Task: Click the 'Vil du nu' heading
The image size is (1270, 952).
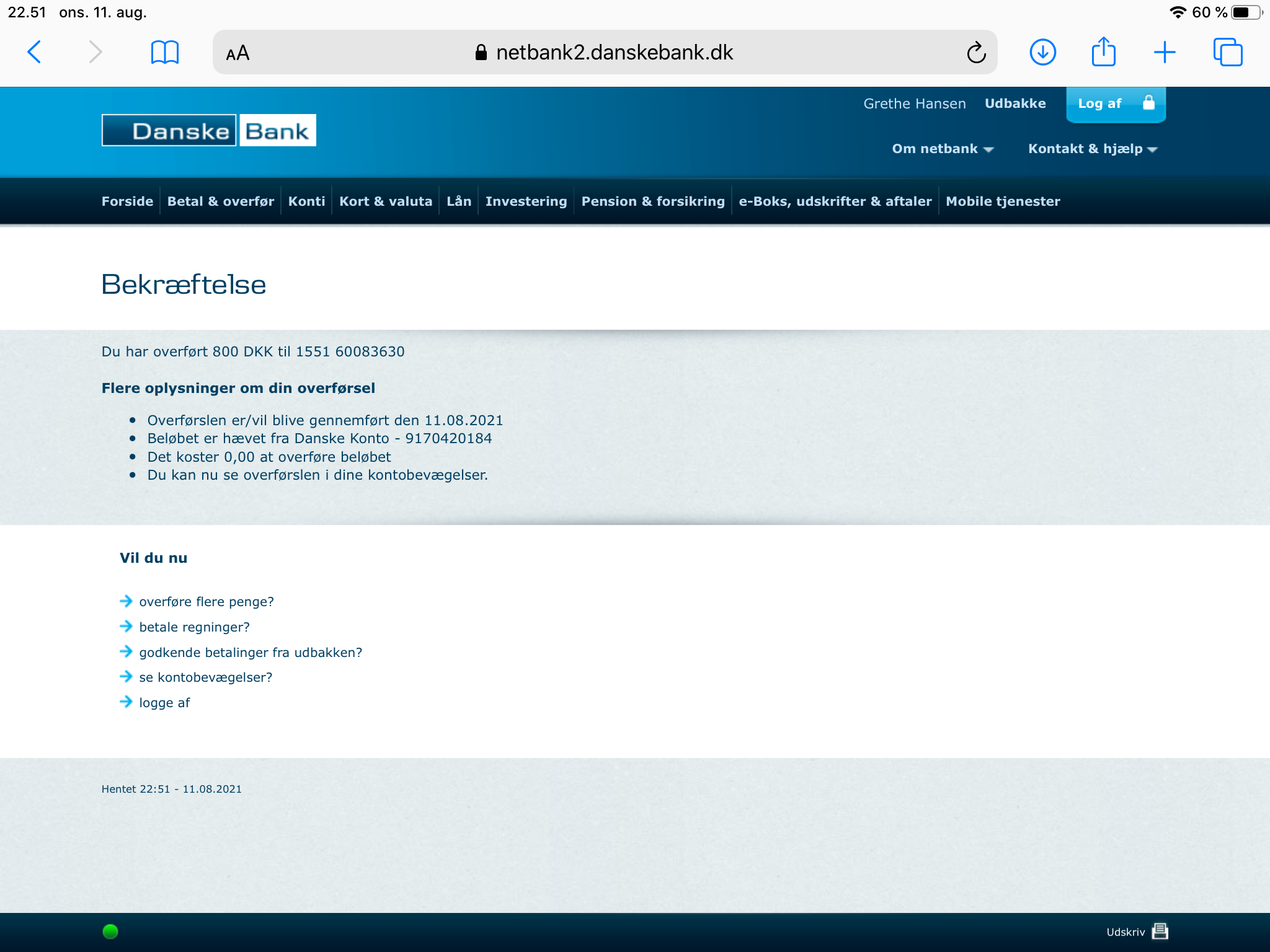Action: coord(153,558)
